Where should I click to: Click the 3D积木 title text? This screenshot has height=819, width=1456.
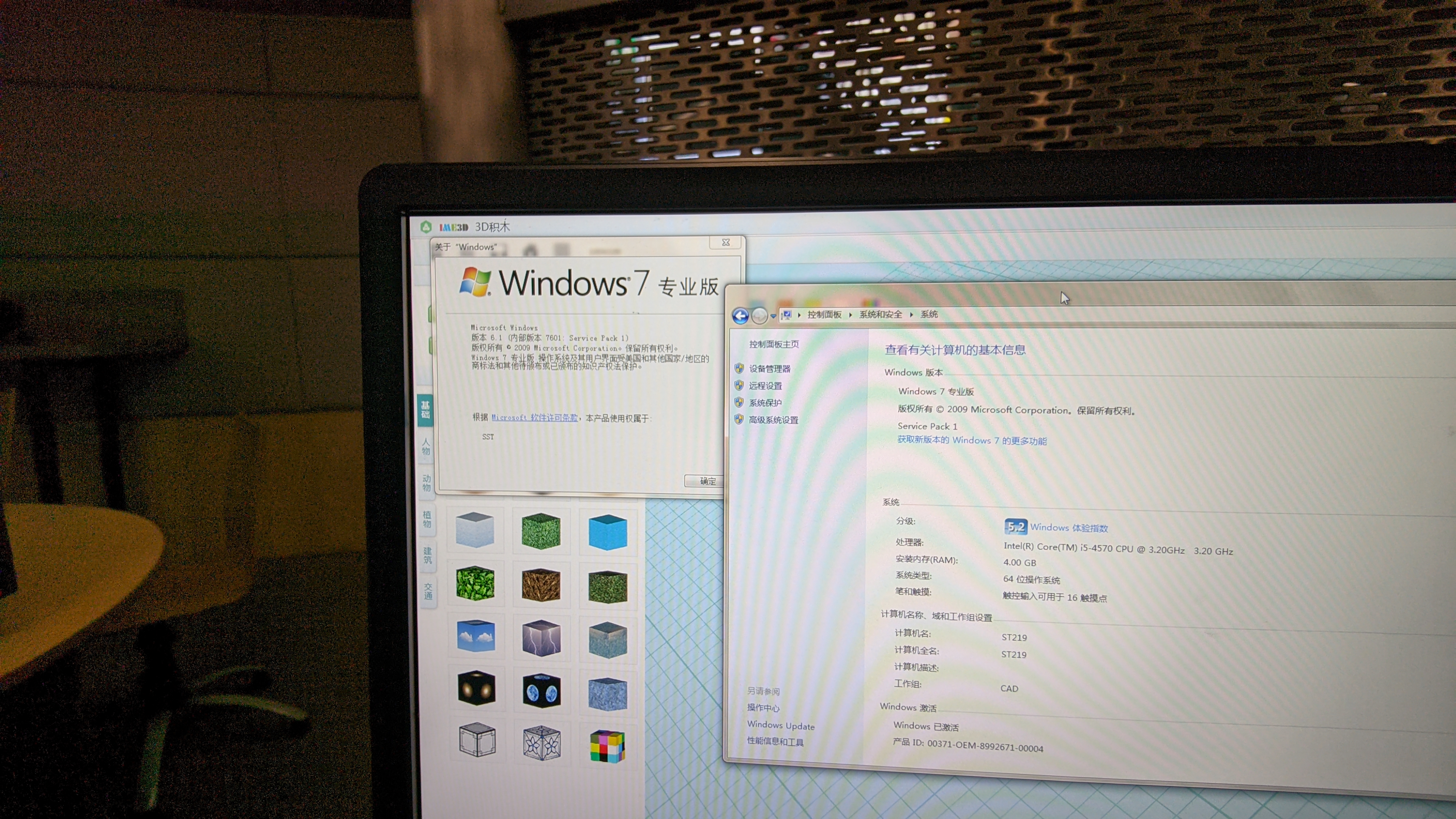click(492, 227)
